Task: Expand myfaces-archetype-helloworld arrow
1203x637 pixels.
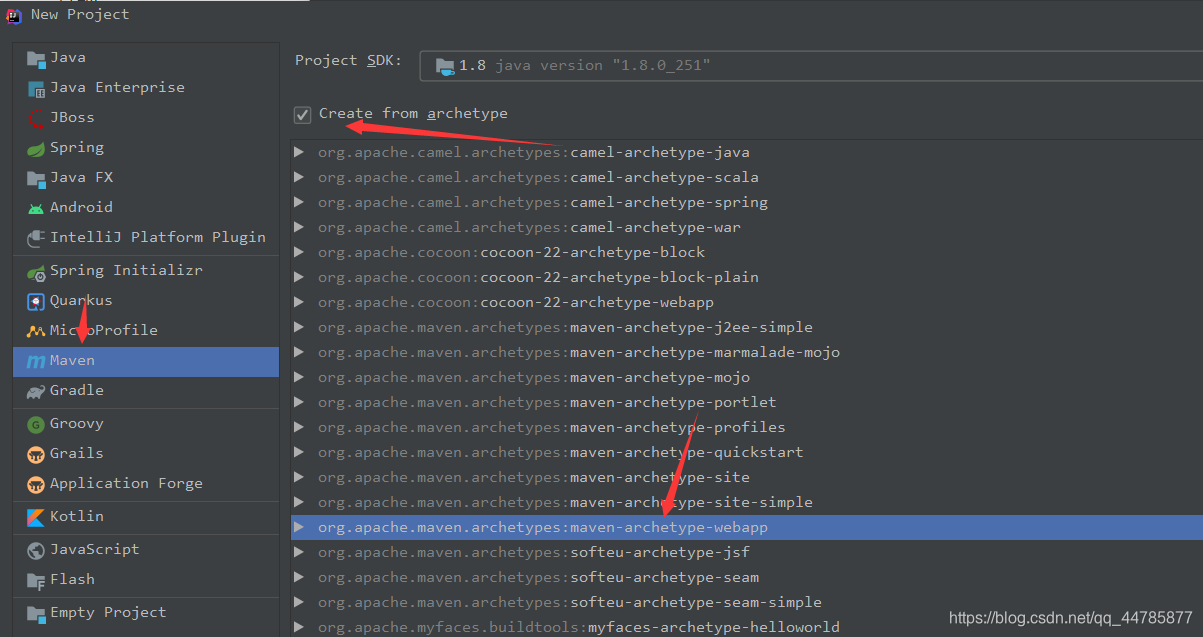Action: click(299, 628)
